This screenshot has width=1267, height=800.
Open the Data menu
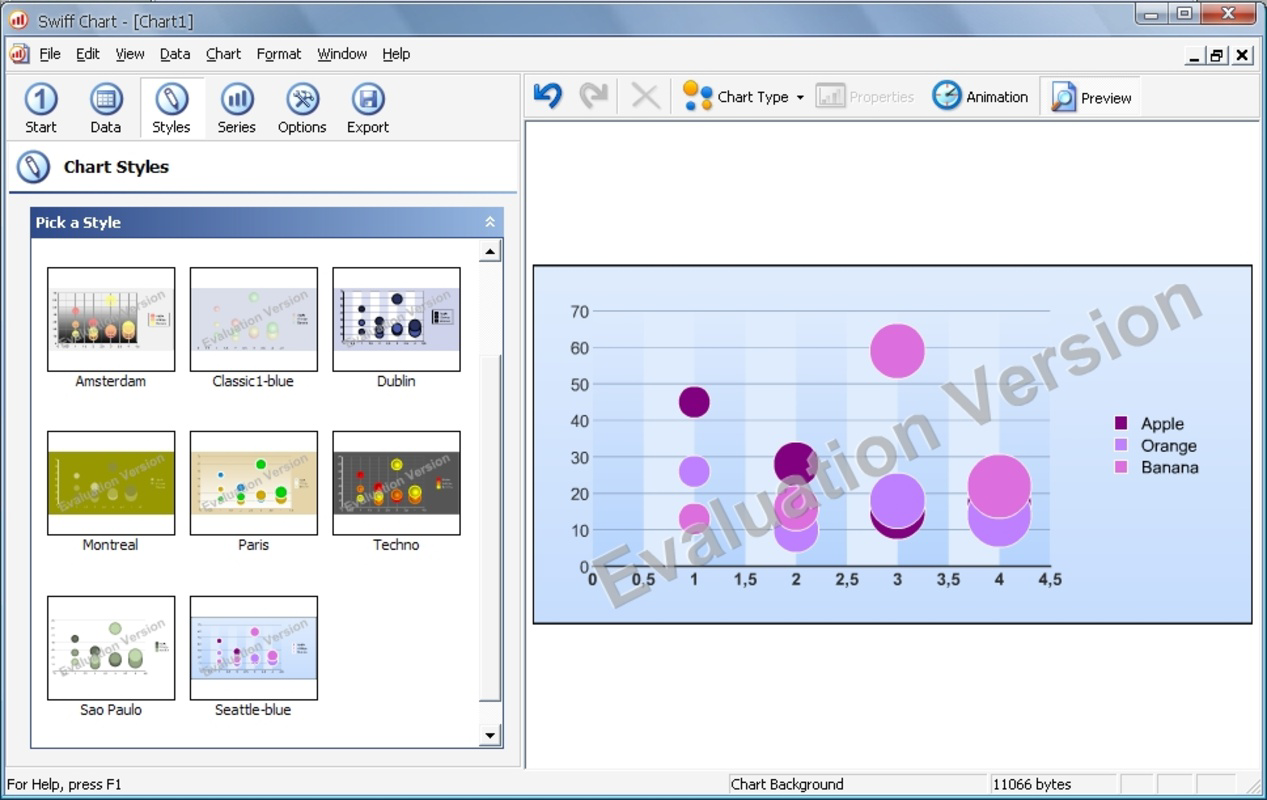tap(175, 54)
